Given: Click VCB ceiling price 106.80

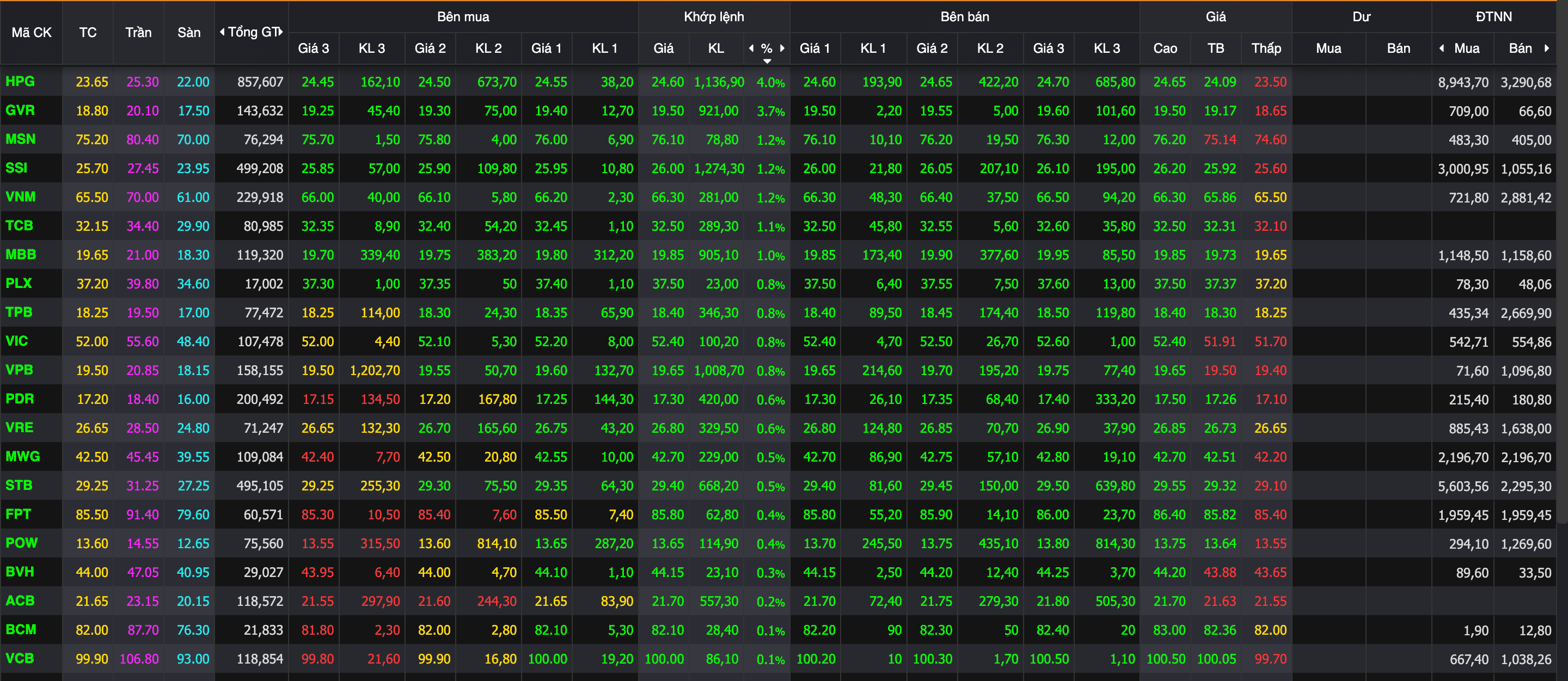Looking at the screenshot, I should 139,659.
